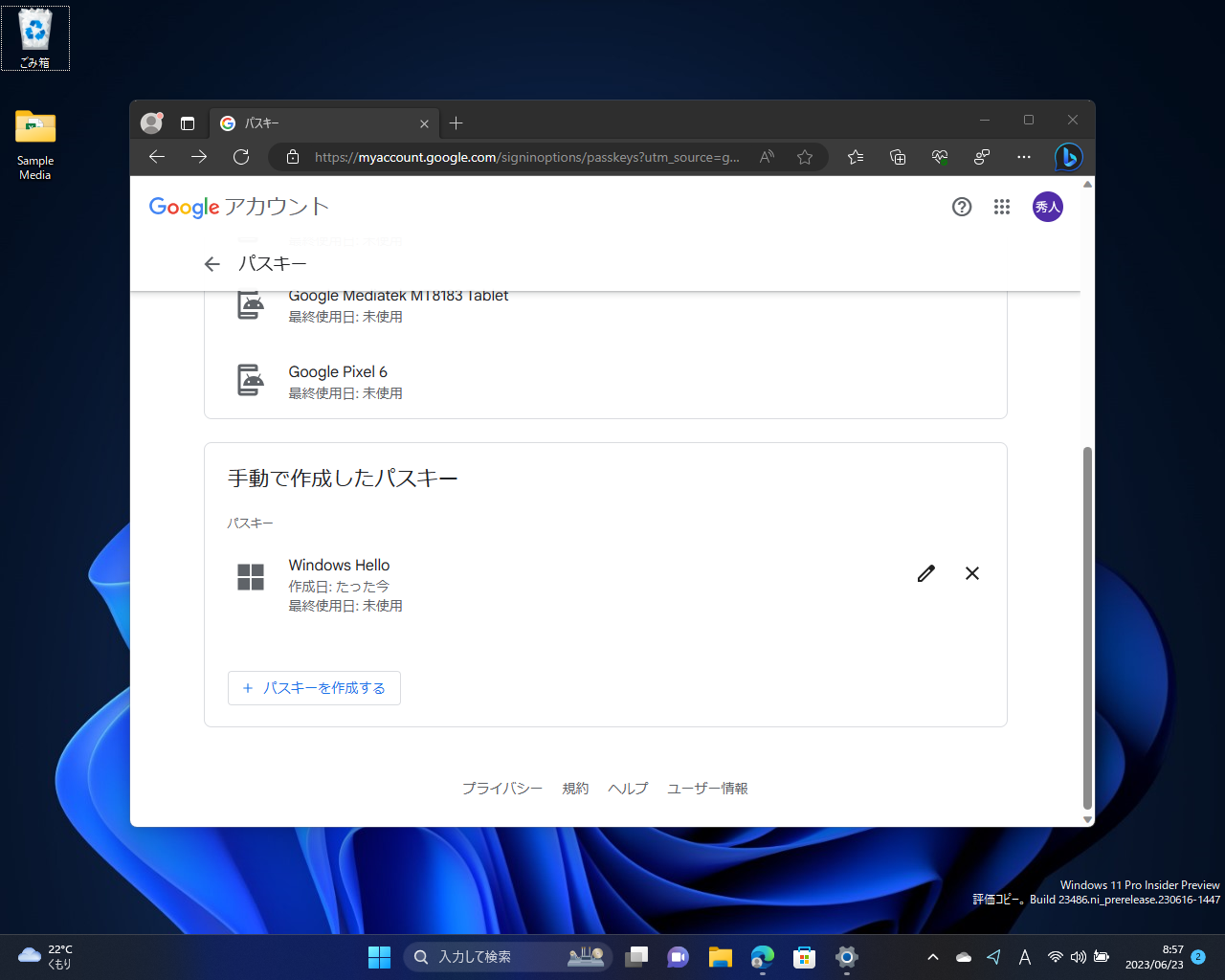The image size is (1225, 980).
Task: Add this page to Collections
Action: [x=898, y=157]
